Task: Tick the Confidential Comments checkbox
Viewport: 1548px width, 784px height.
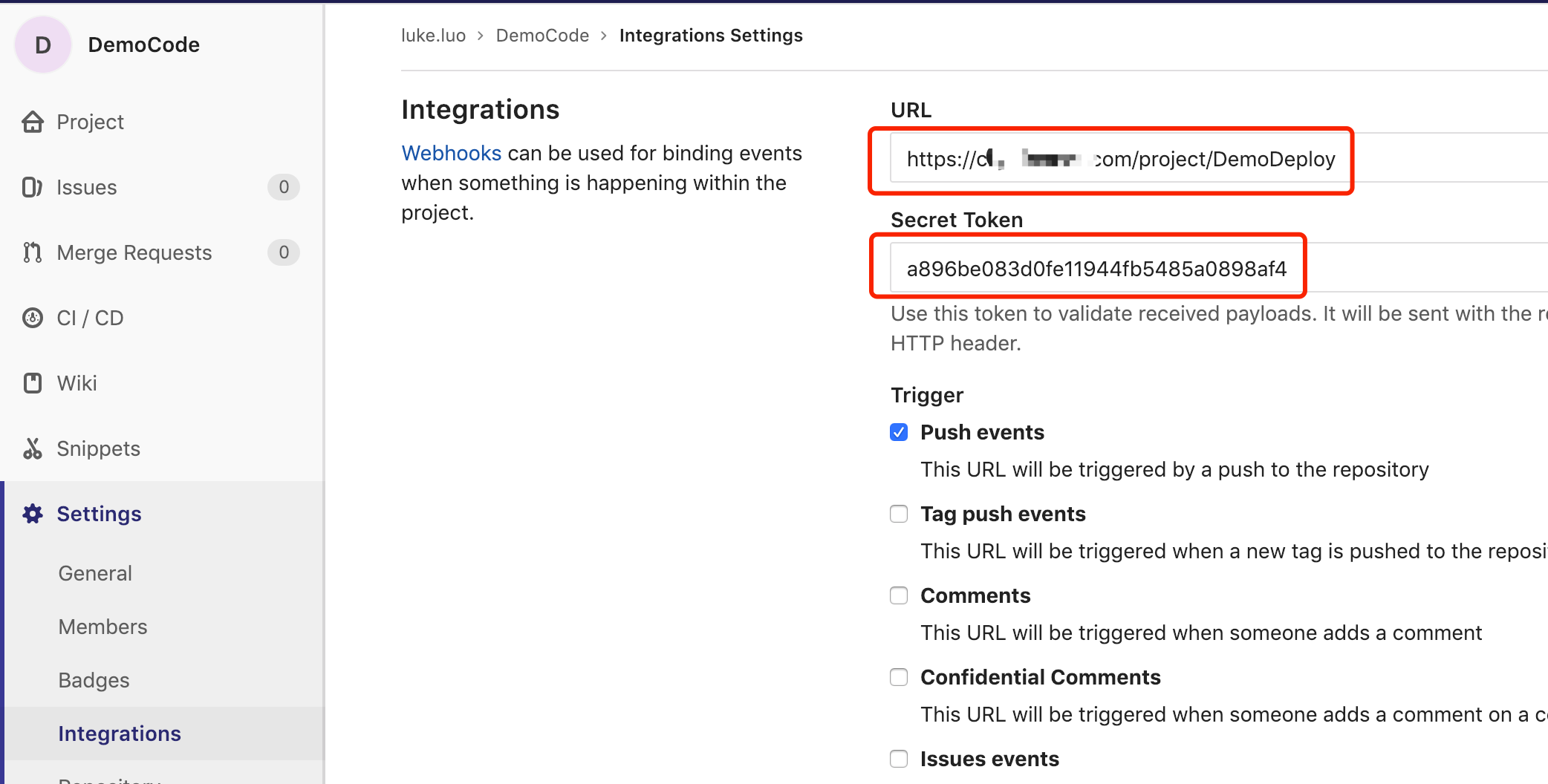Action: tap(899, 678)
